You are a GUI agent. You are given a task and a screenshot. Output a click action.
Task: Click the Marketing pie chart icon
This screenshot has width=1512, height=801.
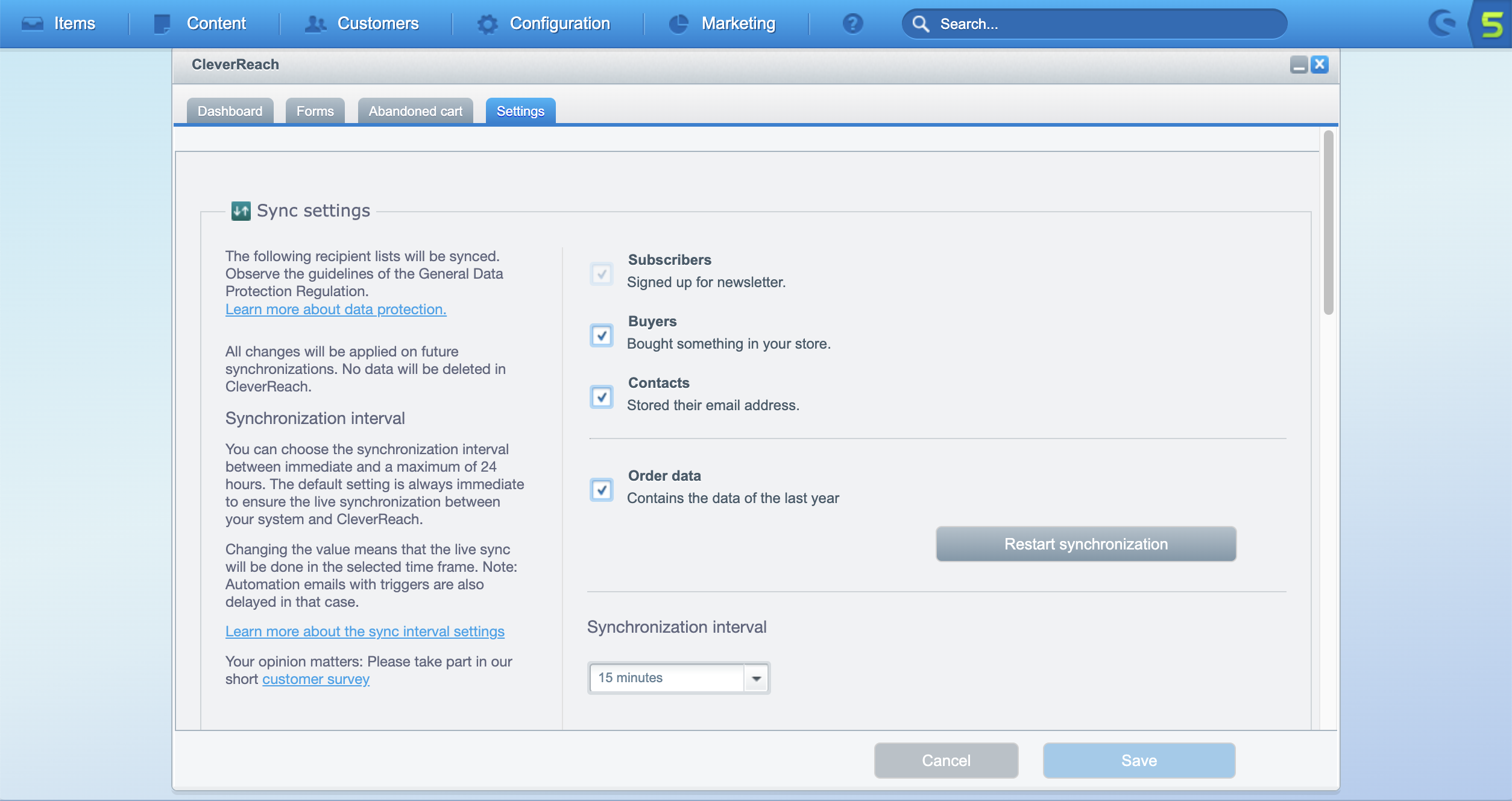(x=679, y=24)
